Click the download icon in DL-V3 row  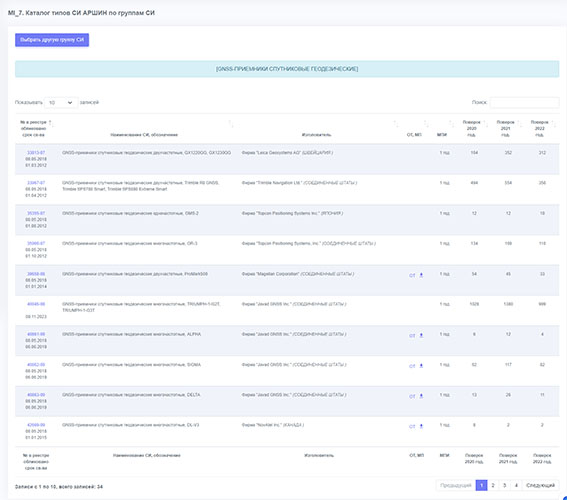421,427
